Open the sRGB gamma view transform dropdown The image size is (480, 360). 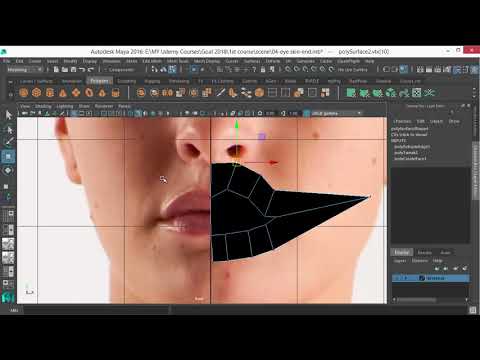pyautogui.click(x=336, y=113)
